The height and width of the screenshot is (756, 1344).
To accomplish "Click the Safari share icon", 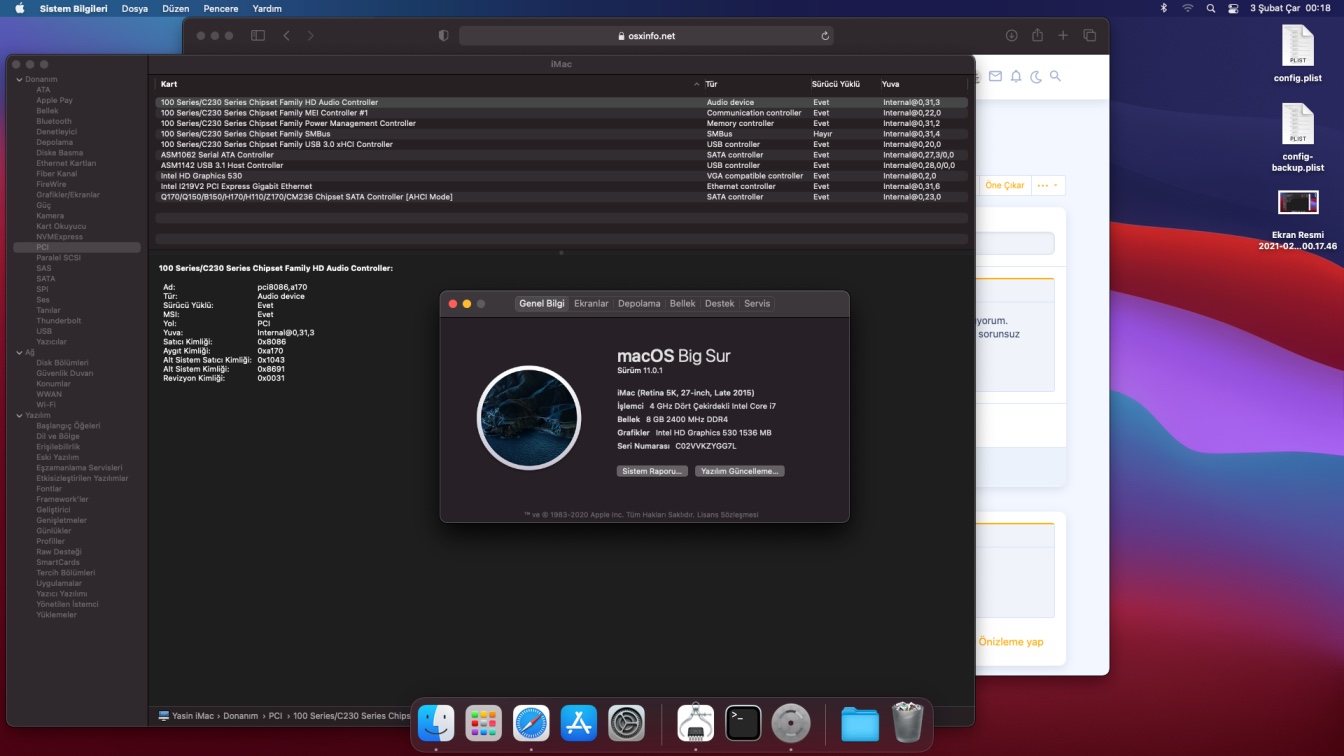I will 1037,35.
